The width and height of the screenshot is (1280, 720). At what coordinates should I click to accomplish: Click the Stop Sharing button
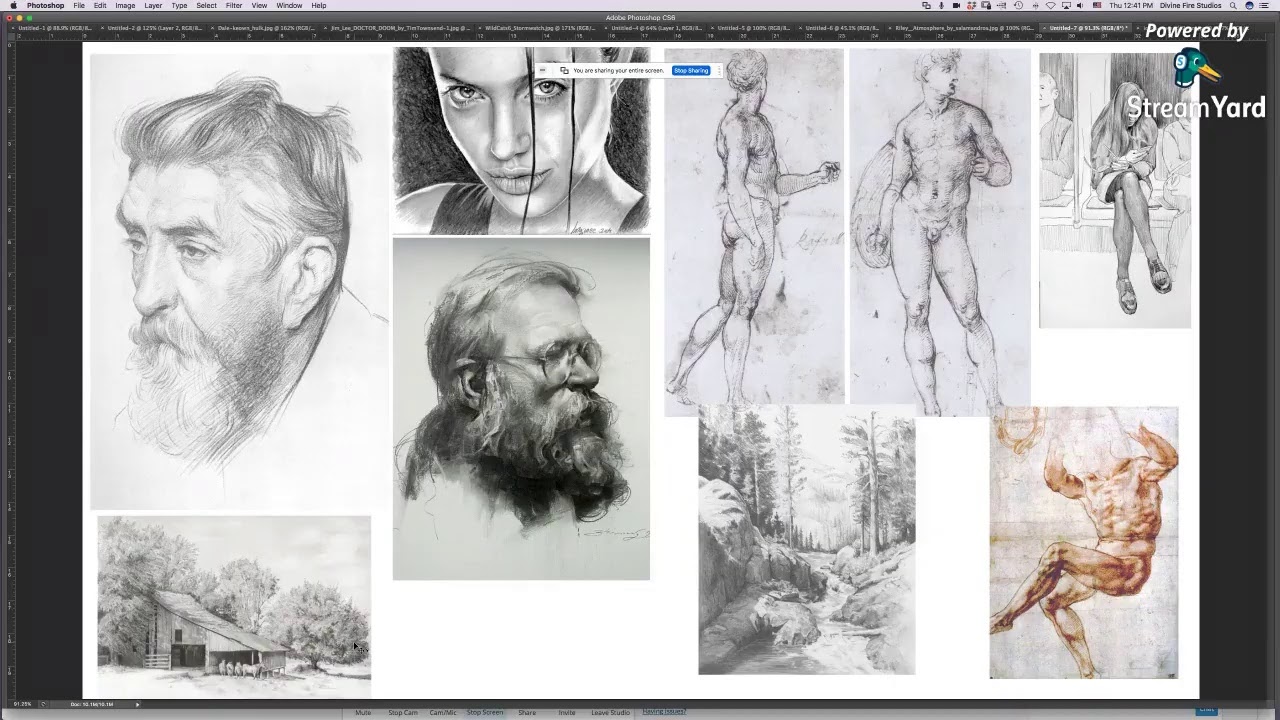[x=691, y=71]
